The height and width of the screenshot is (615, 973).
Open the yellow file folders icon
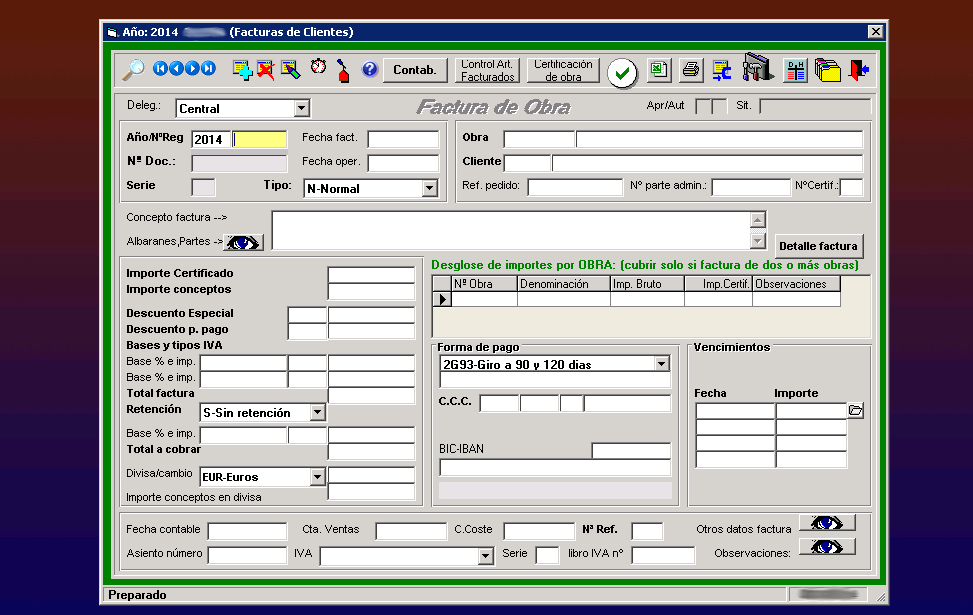pos(827,70)
